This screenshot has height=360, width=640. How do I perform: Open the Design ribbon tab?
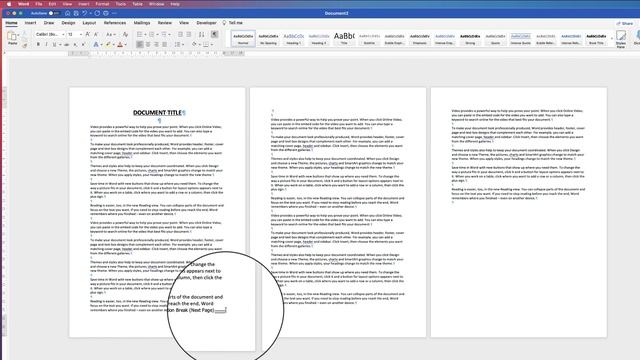(x=68, y=23)
